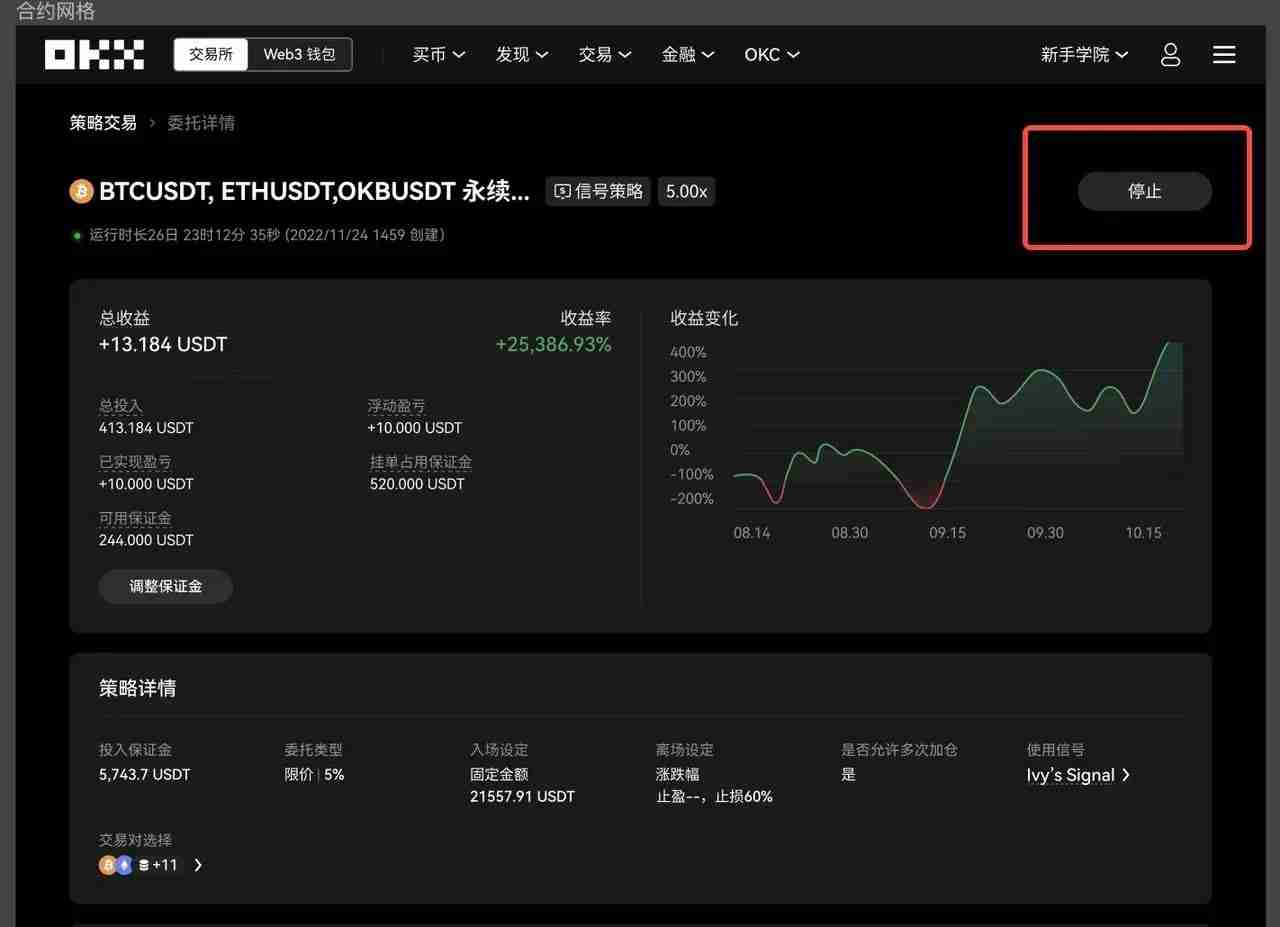Open the 买币 dropdown
1280x927 pixels.
pyautogui.click(x=439, y=55)
